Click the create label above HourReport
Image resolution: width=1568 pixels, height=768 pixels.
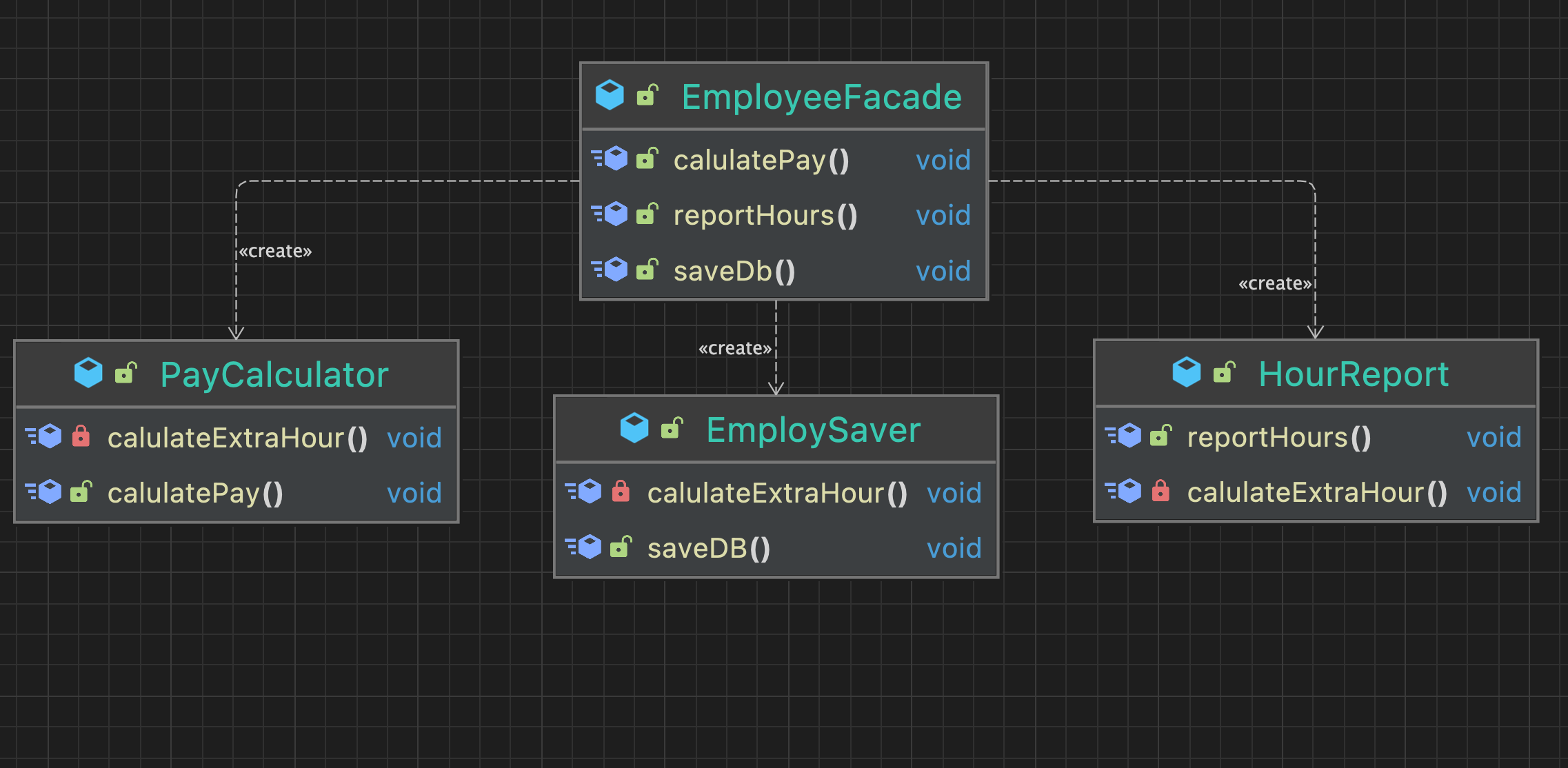pyautogui.click(x=1274, y=283)
